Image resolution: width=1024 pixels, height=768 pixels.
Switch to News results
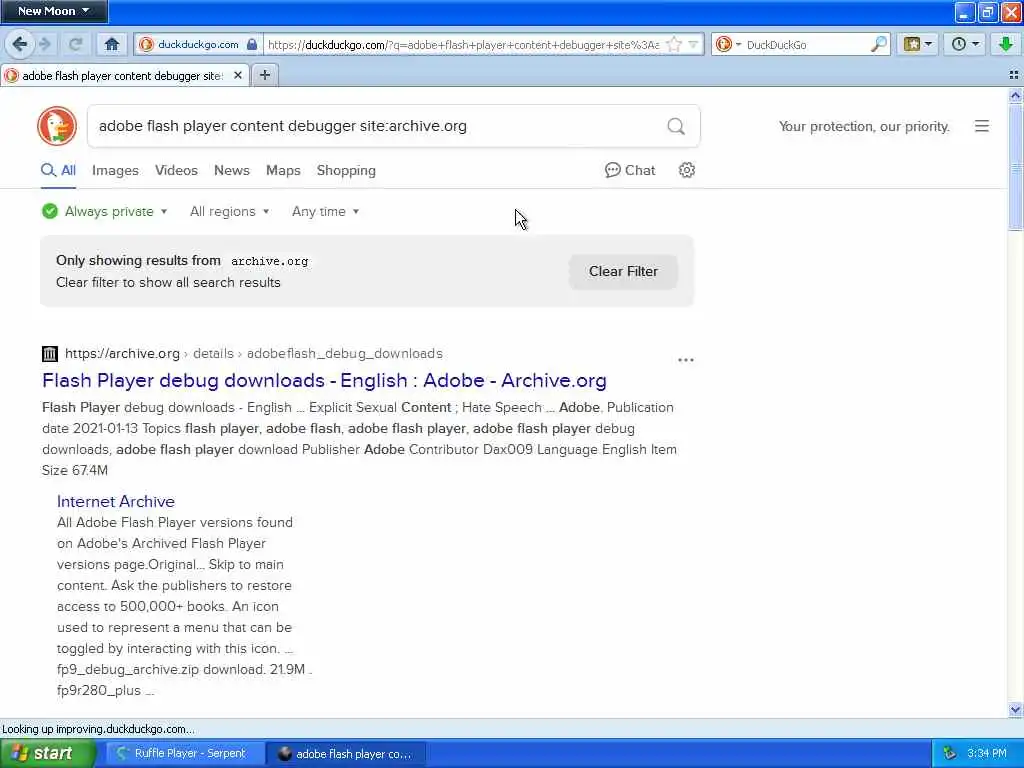[x=232, y=170]
